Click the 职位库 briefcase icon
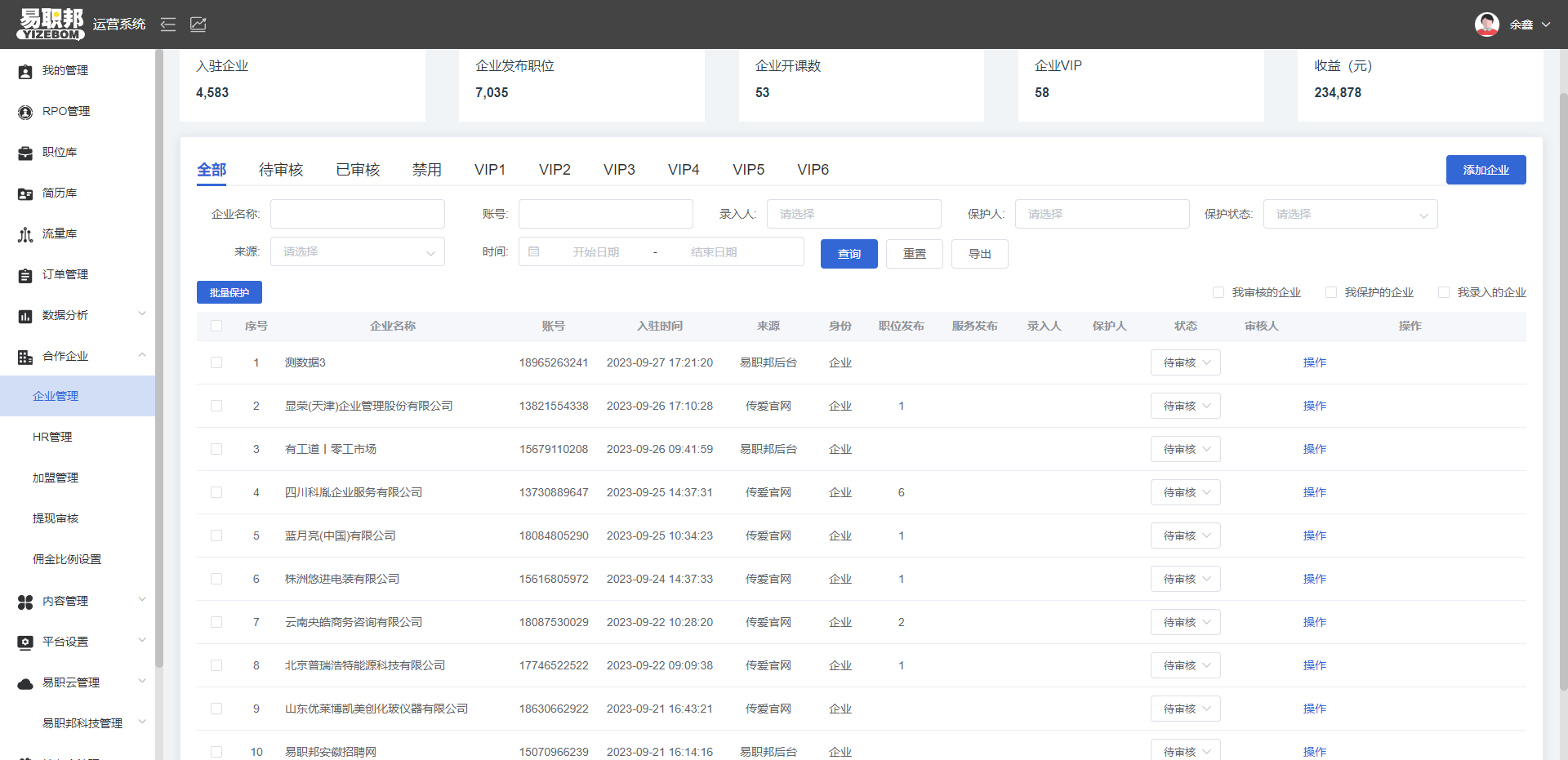The width and height of the screenshot is (1568, 760). (x=25, y=153)
